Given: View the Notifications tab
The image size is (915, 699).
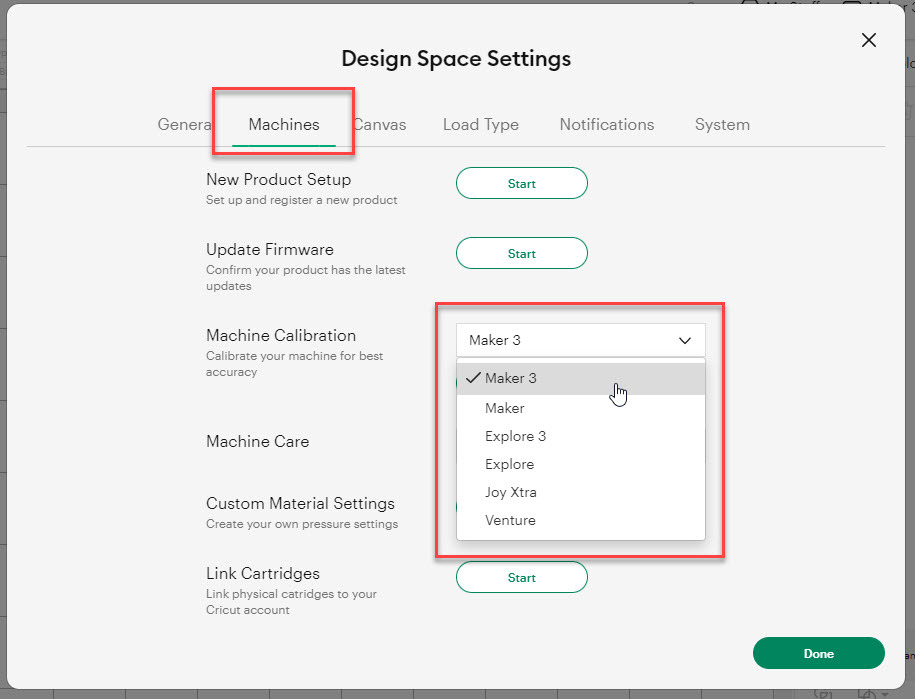Looking at the screenshot, I should pos(606,124).
